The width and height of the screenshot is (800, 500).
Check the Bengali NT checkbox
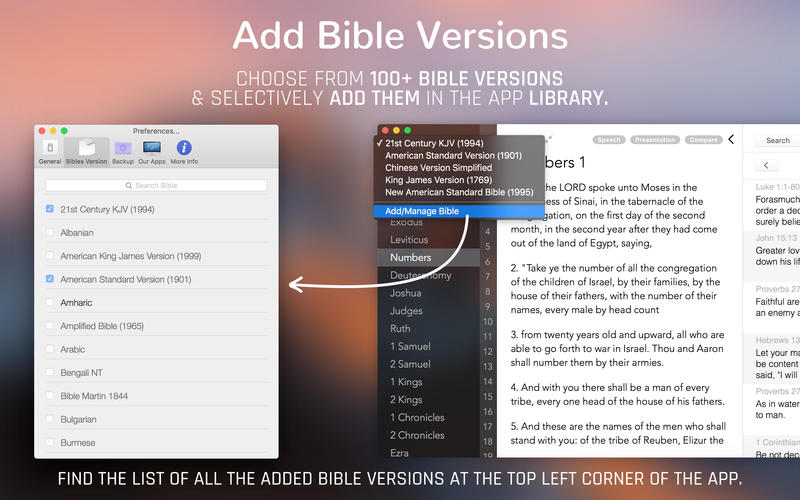point(49,372)
